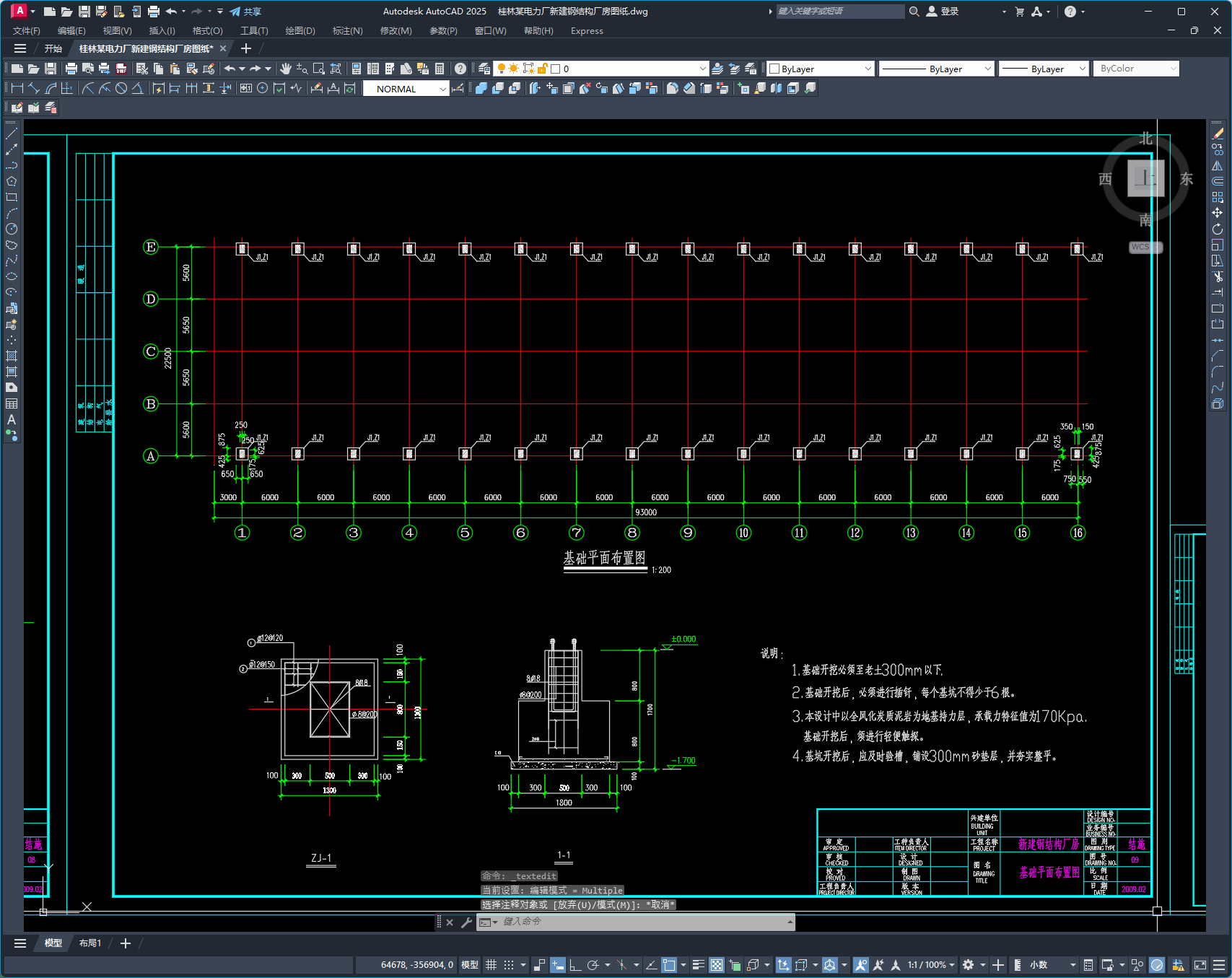1232x978 pixels.
Task: Select the Circle drawing tool
Action: pyautogui.click(x=12, y=229)
